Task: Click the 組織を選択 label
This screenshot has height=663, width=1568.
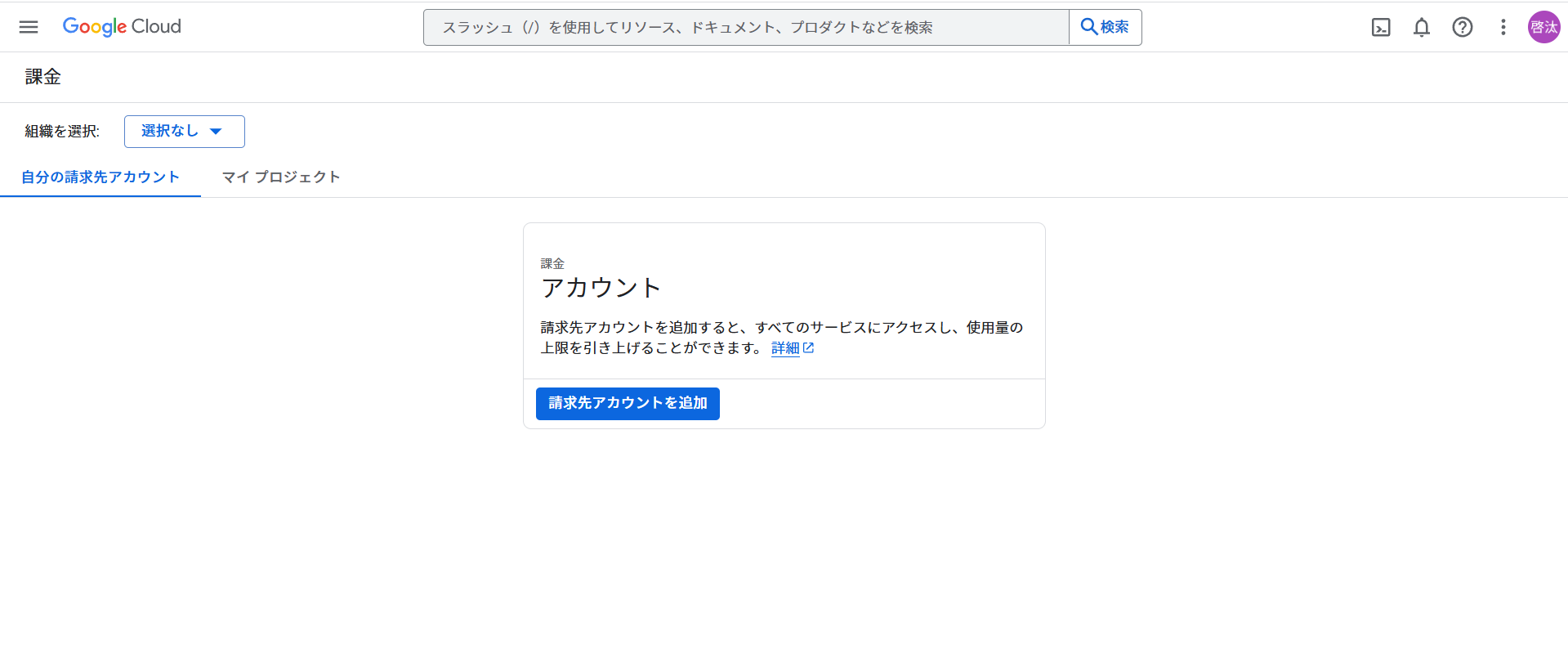Action: coord(62,132)
